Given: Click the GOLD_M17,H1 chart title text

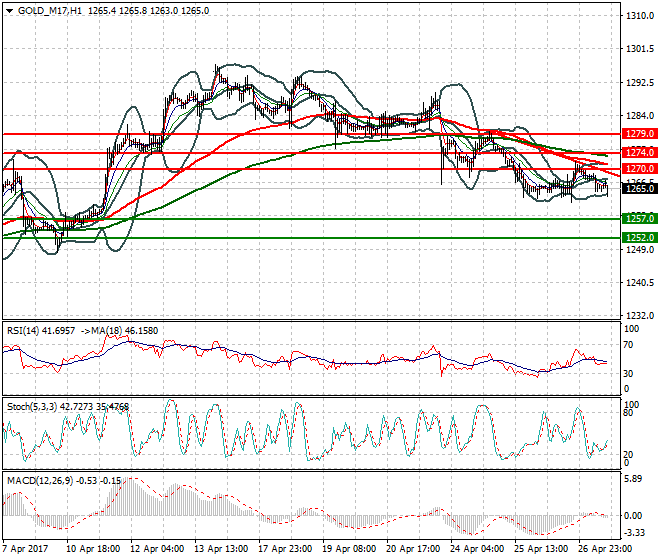Looking at the screenshot, I should coord(50,11).
